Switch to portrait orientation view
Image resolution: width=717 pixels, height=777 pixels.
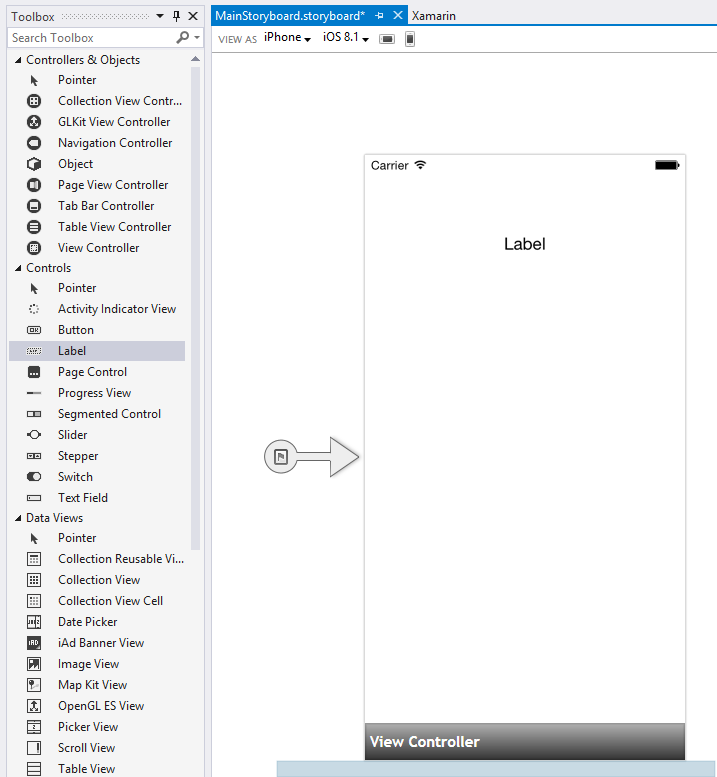click(410, 39)
